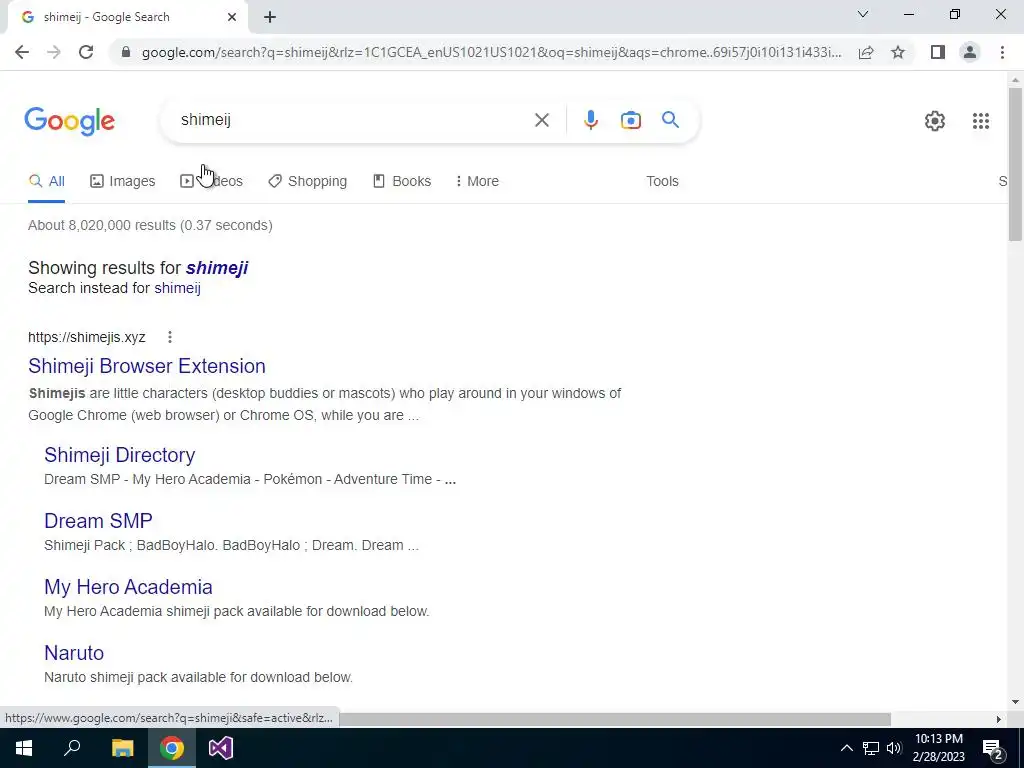Open Windows taskbar search

pos(72,748)
